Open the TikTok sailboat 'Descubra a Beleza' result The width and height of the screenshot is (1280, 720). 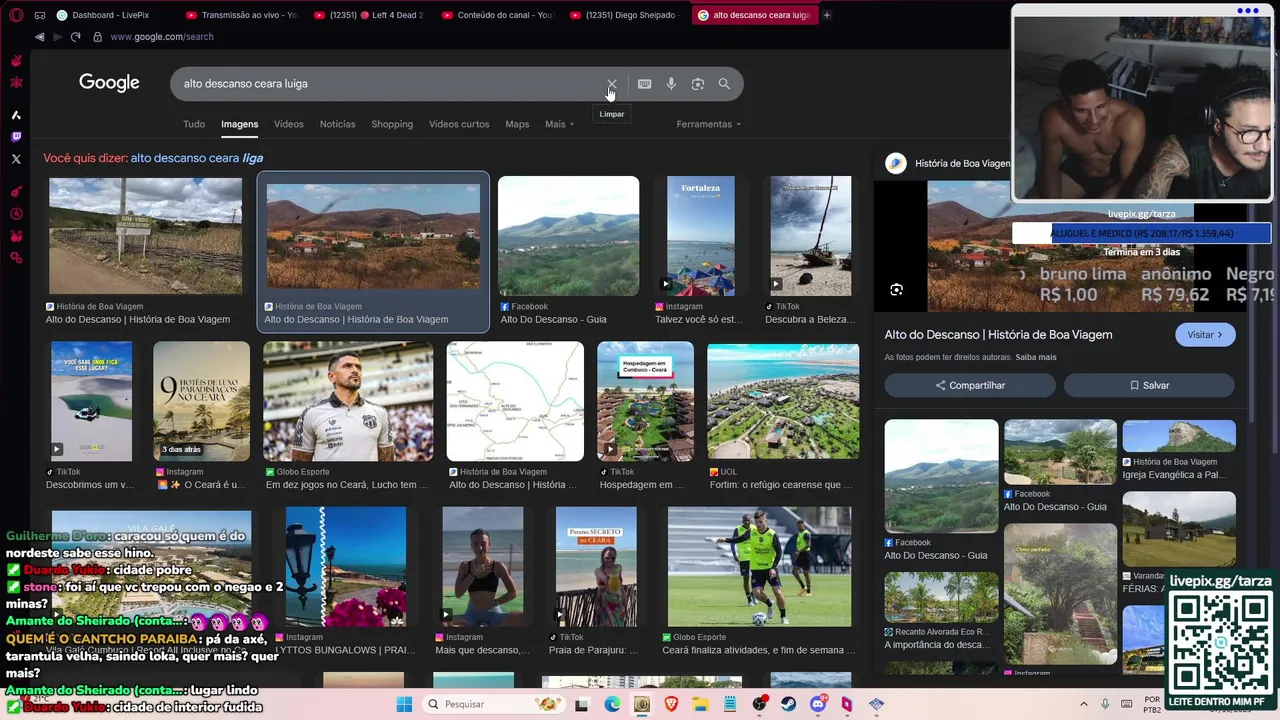(811, 236)
